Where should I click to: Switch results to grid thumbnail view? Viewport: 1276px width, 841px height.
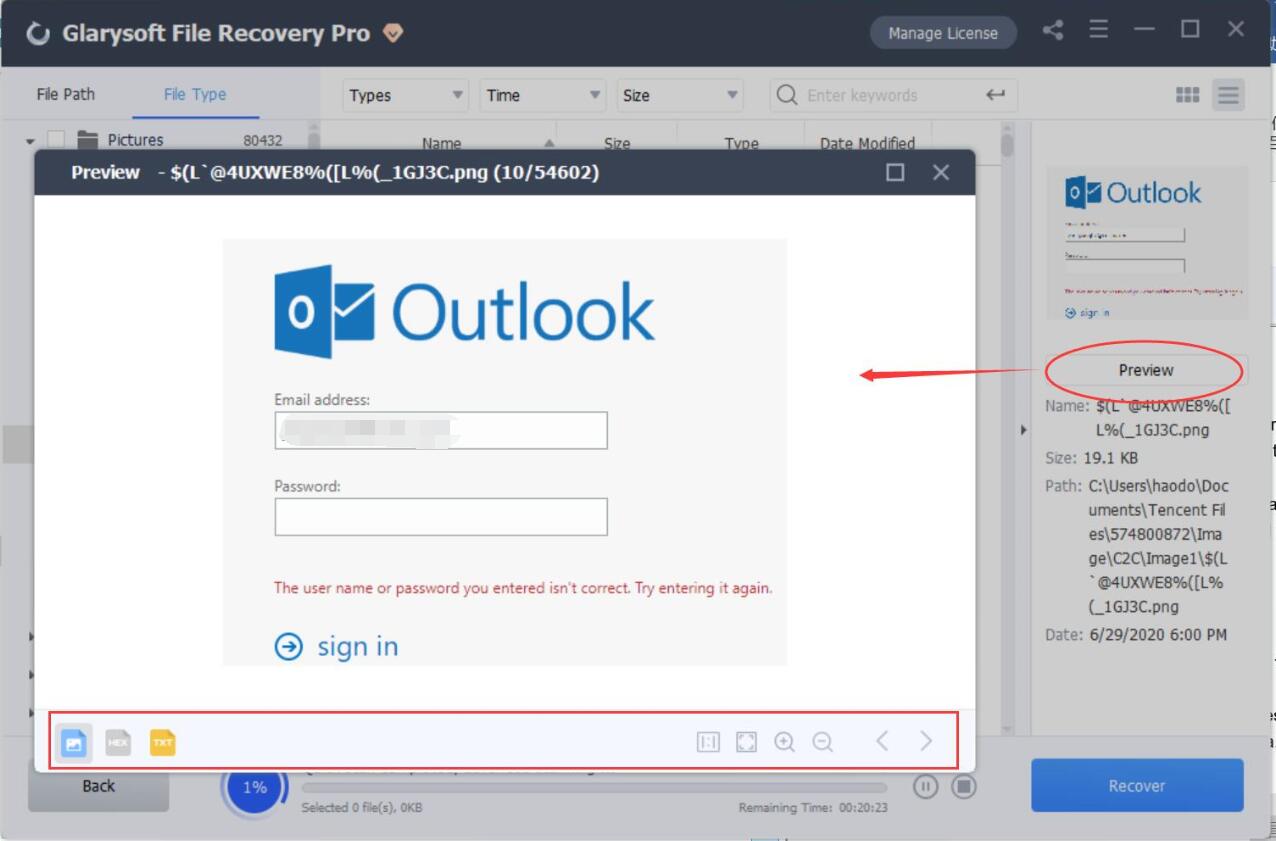[x=1187, y=95]
